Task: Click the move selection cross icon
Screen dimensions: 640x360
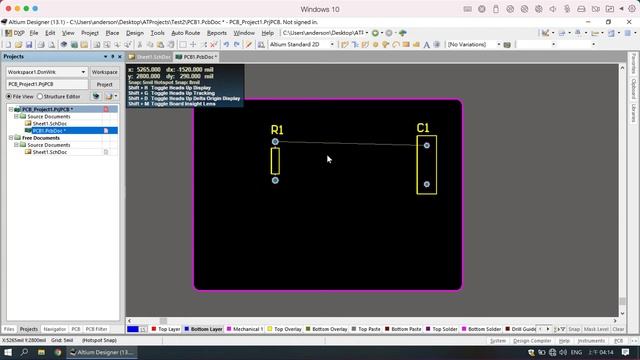Action: point(193,44)
